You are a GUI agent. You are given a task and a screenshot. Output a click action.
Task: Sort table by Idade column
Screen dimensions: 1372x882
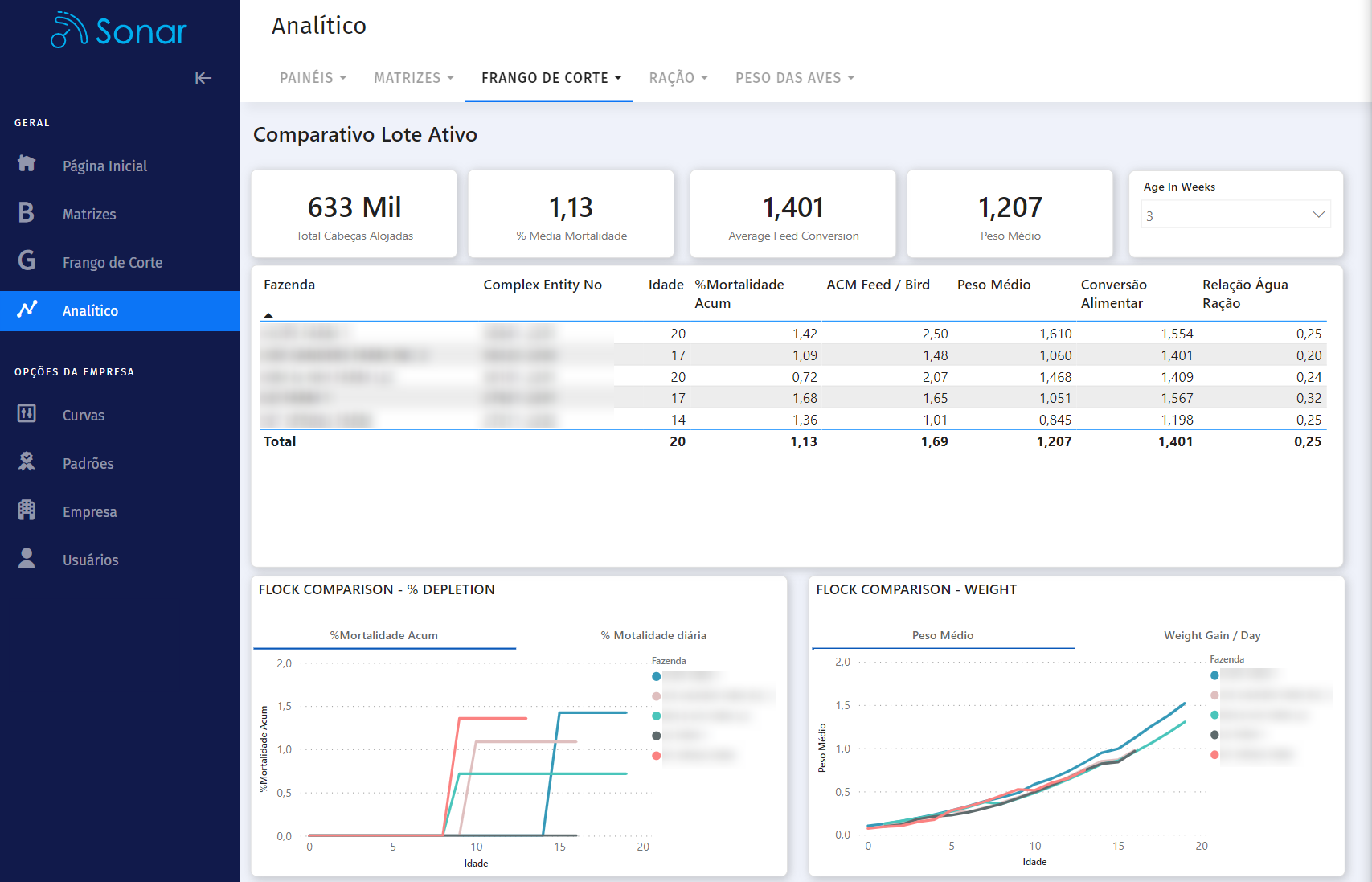666,285
